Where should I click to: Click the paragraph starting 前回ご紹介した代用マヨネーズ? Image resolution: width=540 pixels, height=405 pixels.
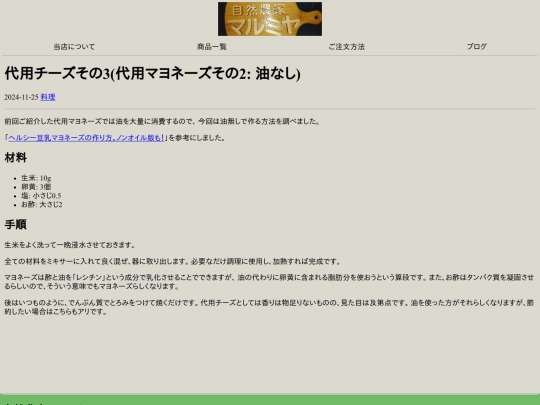[x=162, y=121]
